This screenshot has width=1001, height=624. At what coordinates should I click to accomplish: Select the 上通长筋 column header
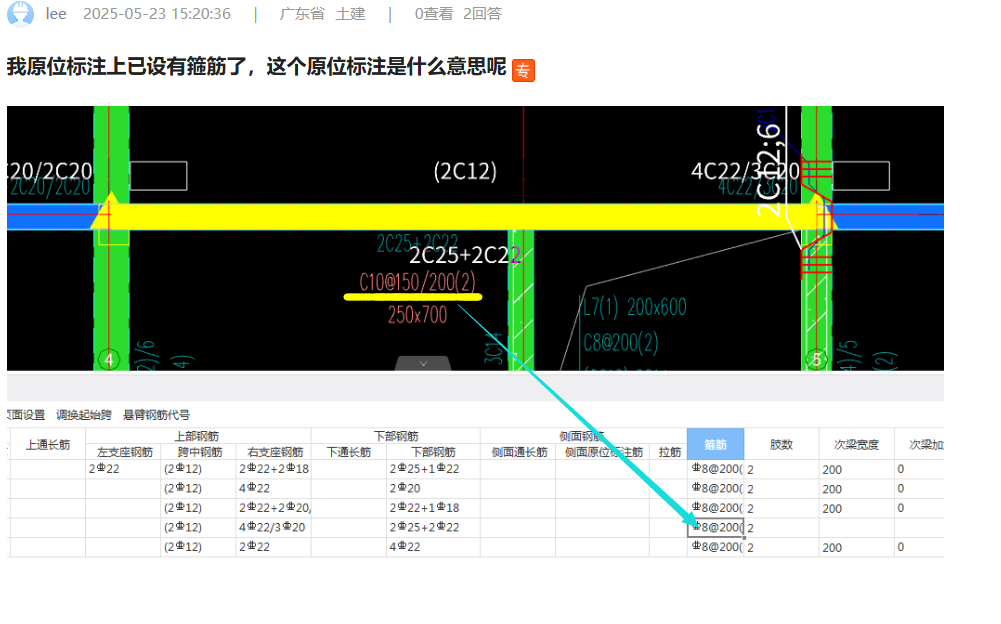(48, 444)
